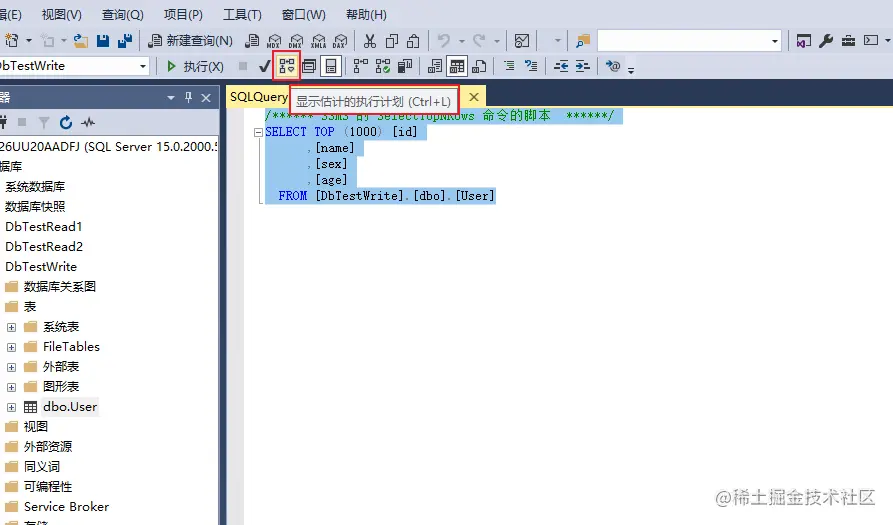This screenshot has height=525, width=893.
Task: Open a new XMLA query
Action: click(318, 41)
